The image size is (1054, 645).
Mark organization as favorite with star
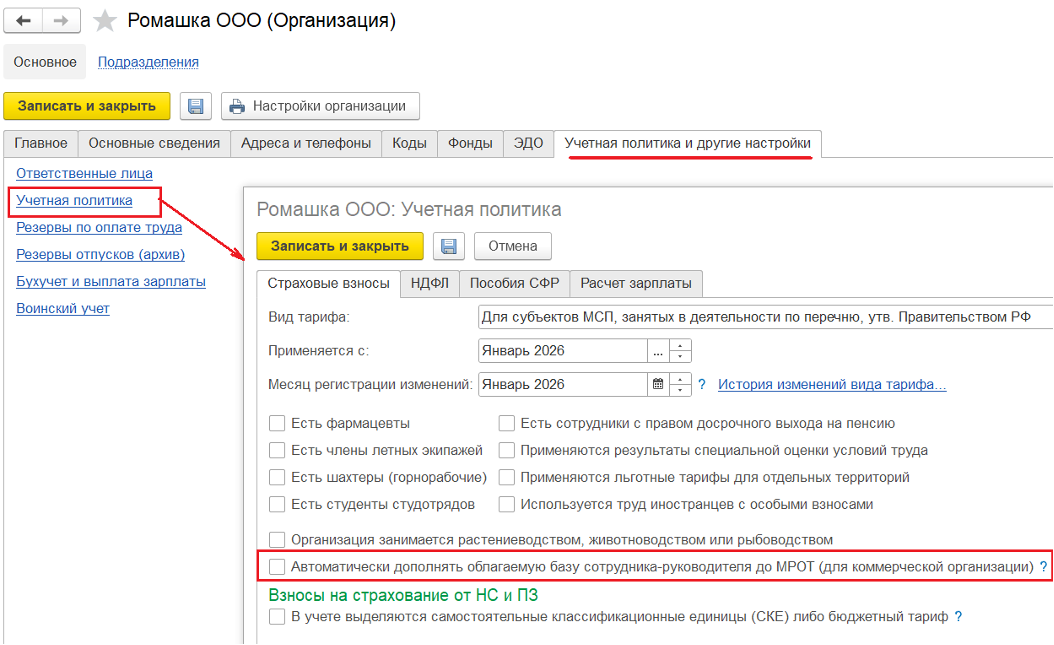(103, 21)
